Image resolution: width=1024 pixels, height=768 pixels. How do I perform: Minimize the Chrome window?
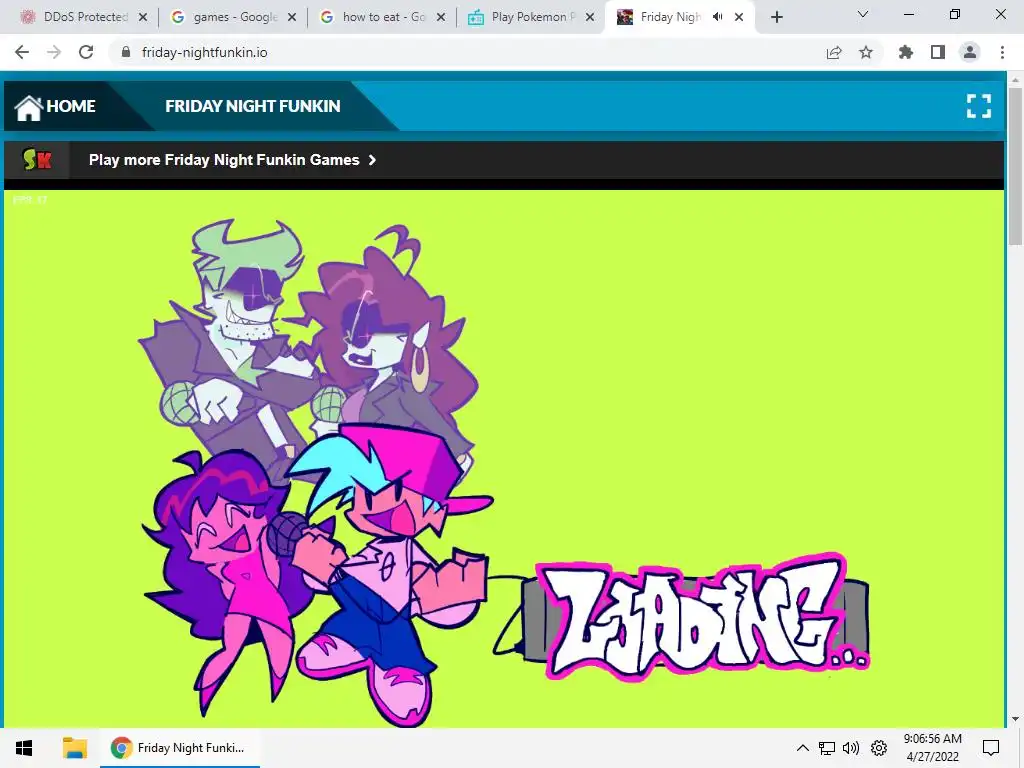tap(908, 14)
